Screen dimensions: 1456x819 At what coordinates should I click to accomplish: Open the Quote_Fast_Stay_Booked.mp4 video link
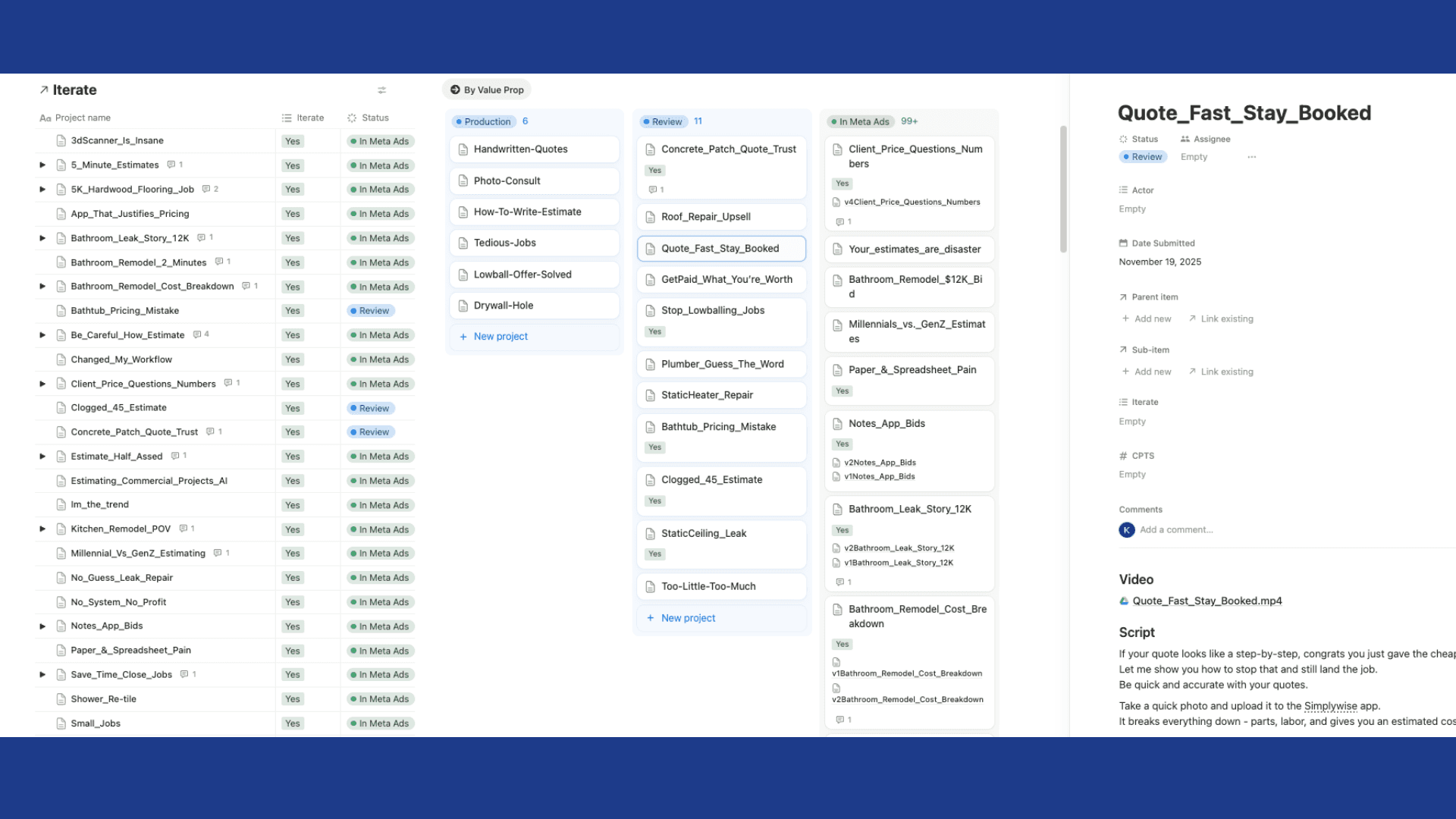point(1207,601)
